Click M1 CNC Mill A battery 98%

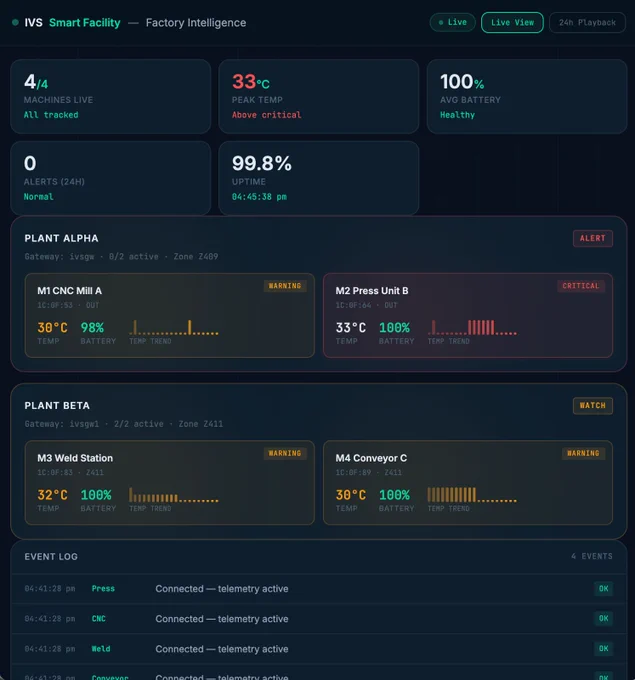point(92,328)
